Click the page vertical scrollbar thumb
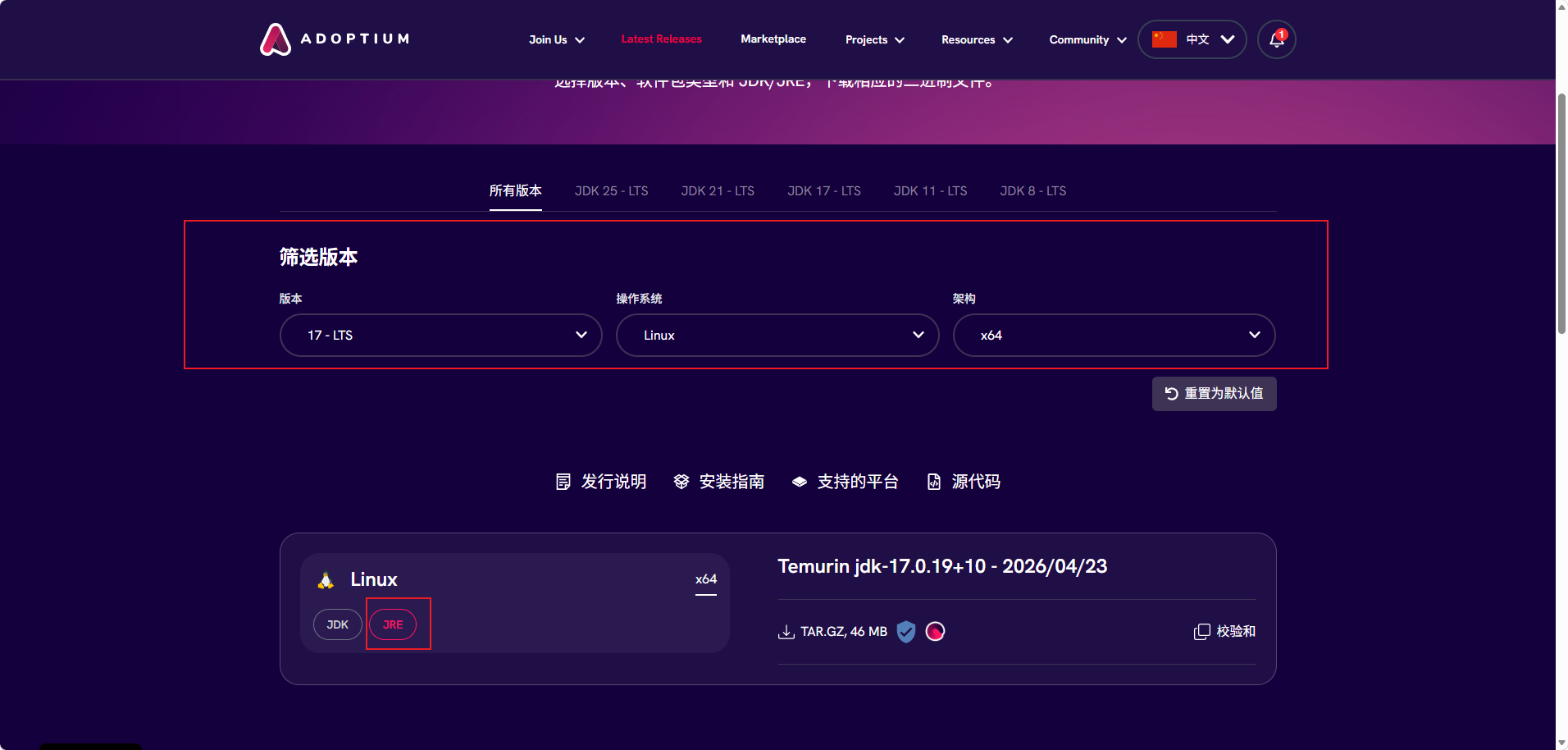The width and height of the screenshot is (1568, 750). coord(1561,213)
